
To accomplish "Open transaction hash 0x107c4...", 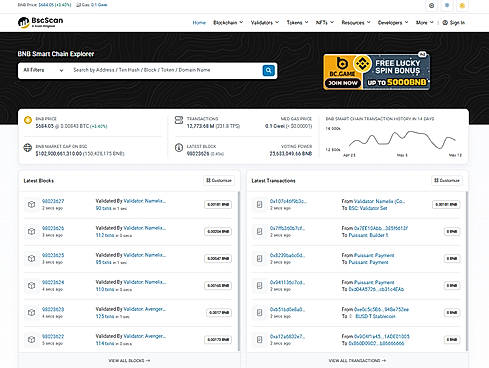I will click(288, 201).
